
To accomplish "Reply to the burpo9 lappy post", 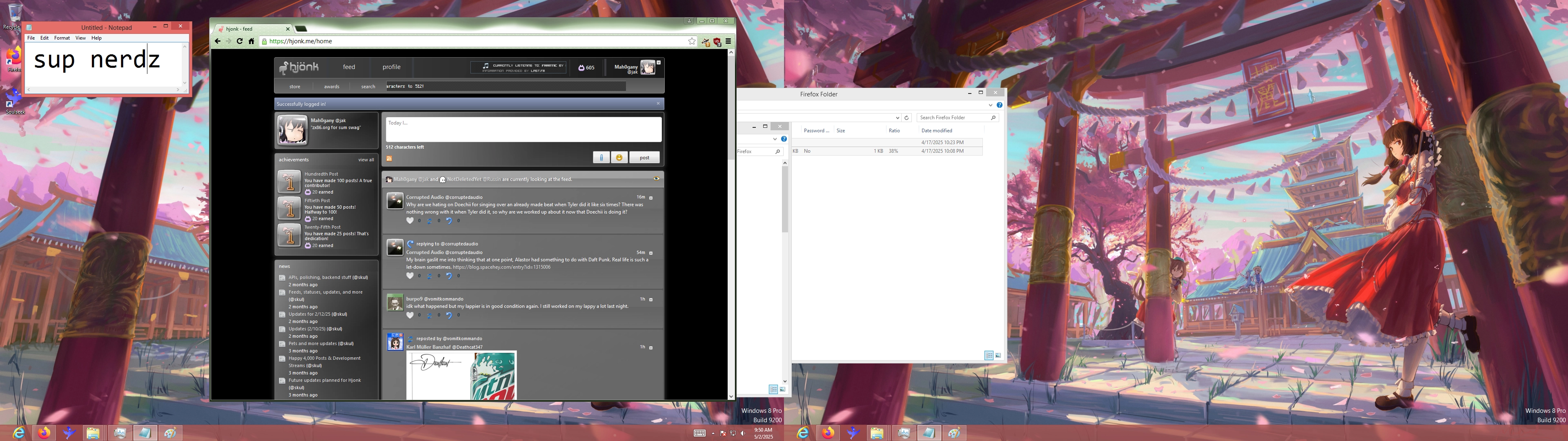I will (x=449, y=315).
